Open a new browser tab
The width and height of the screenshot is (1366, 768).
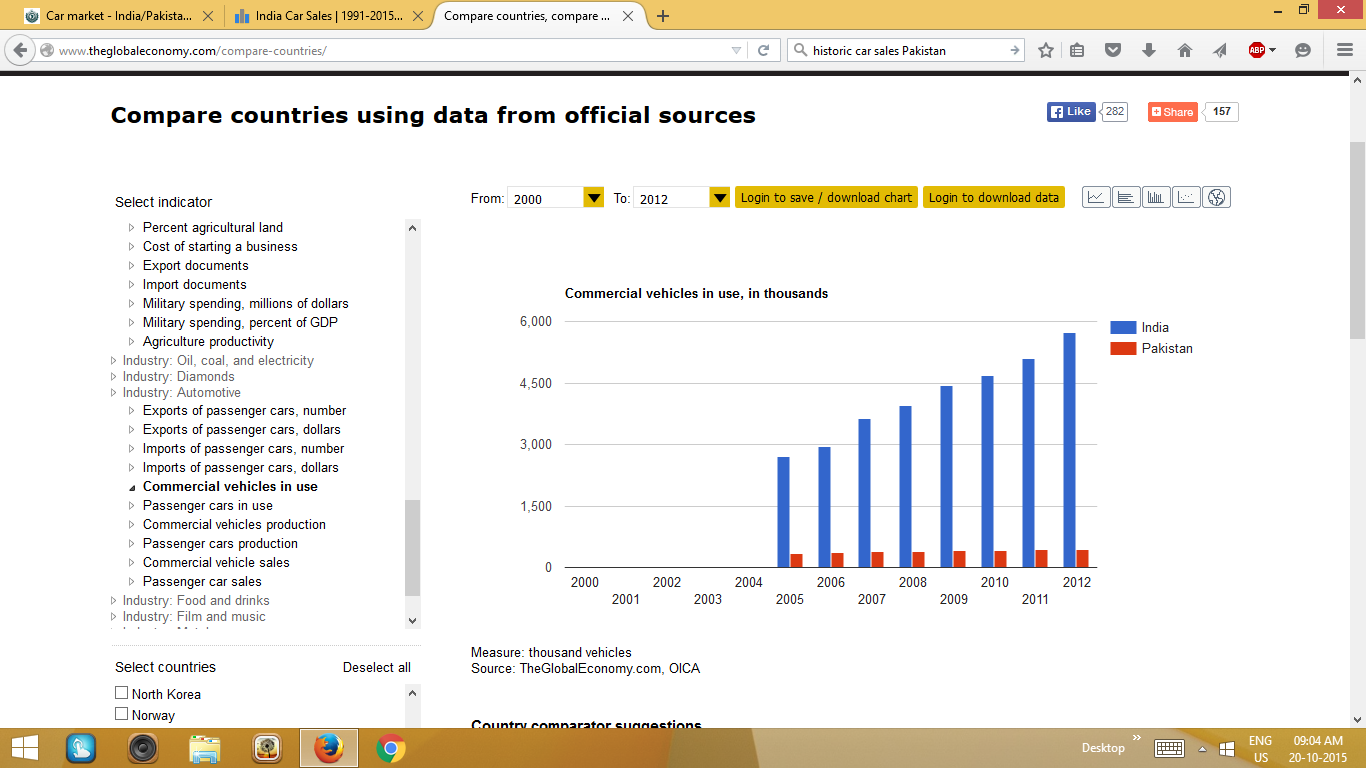tap(663, 16)
